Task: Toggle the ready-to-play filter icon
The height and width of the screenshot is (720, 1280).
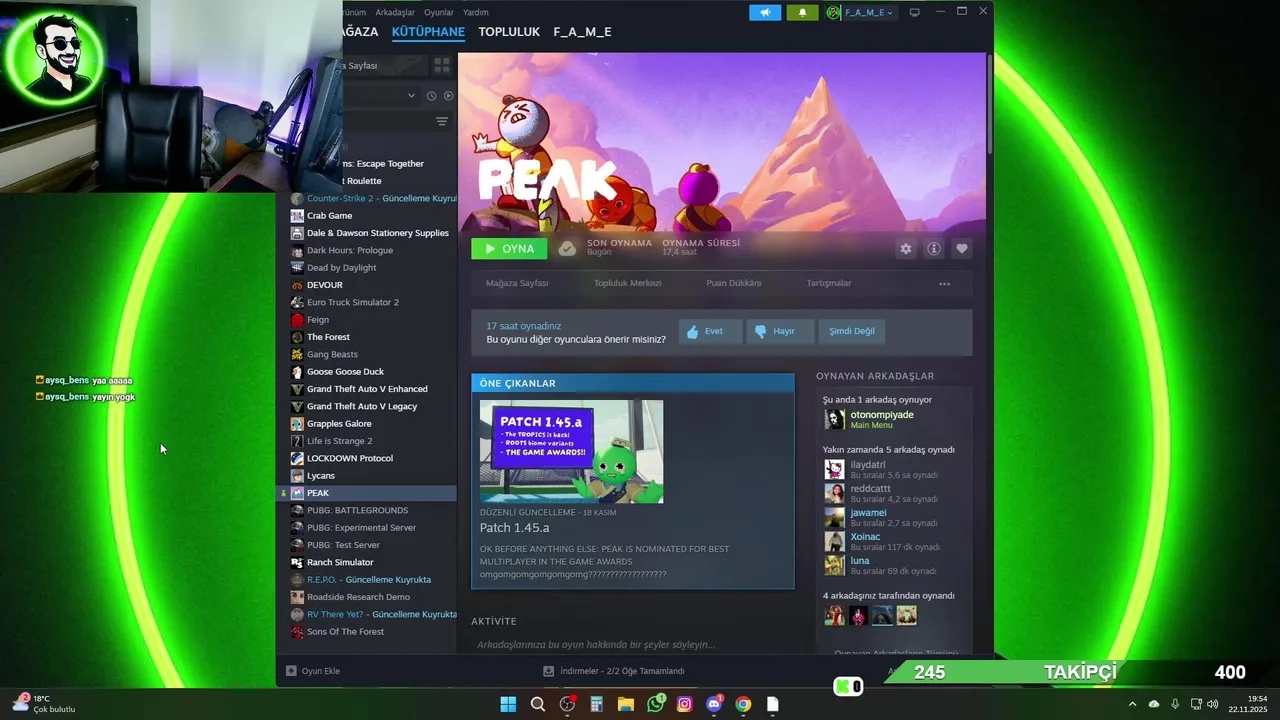Action: pyautogui.click(x=448, y=95)
